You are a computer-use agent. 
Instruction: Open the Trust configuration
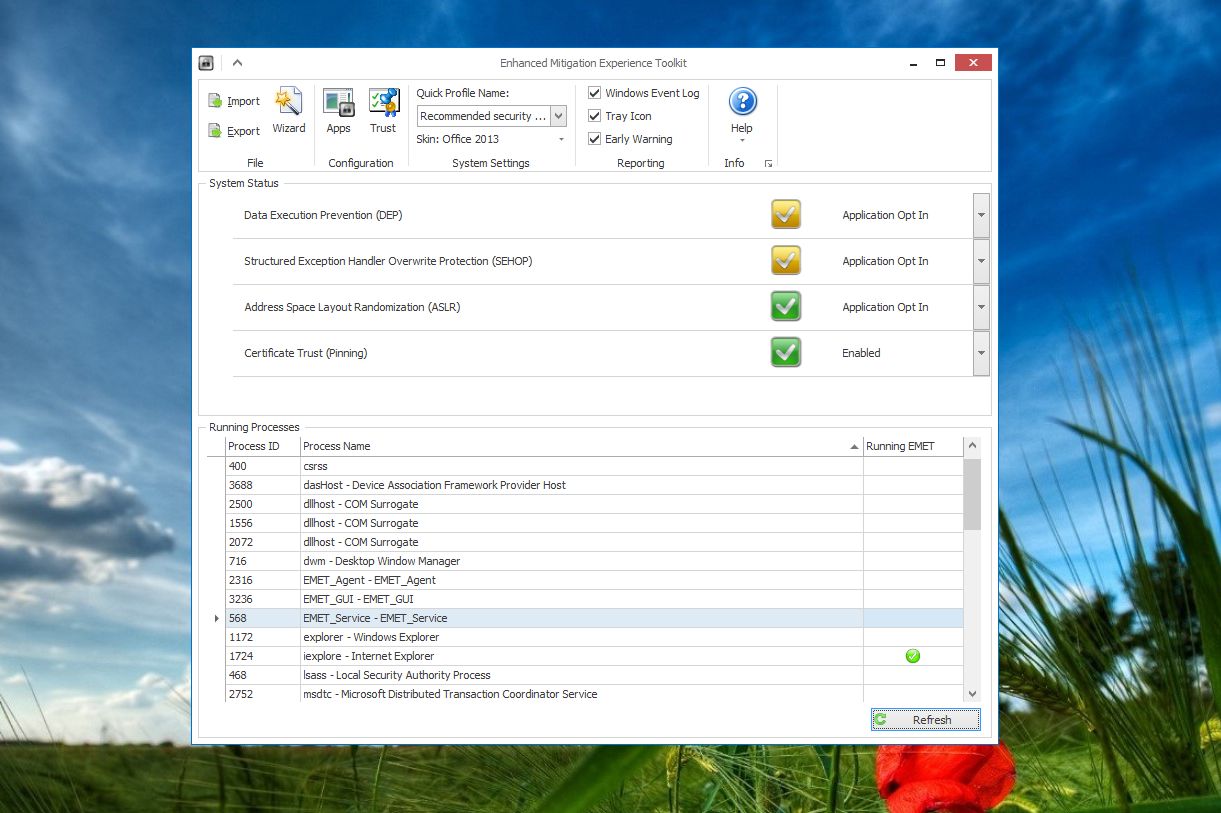pos(383,110)
